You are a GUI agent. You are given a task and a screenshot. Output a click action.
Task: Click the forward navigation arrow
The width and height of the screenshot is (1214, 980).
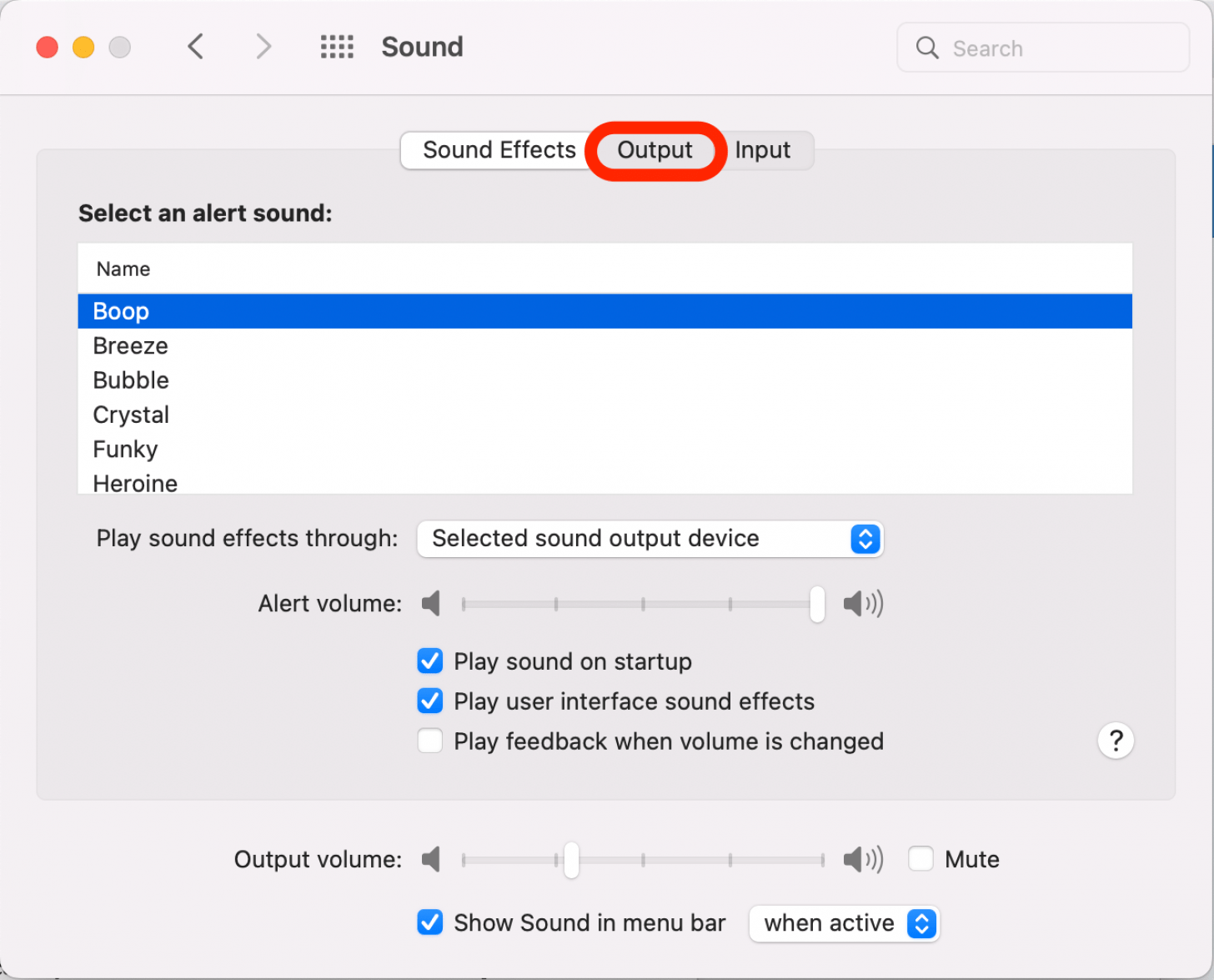click(x=263, y=47)
